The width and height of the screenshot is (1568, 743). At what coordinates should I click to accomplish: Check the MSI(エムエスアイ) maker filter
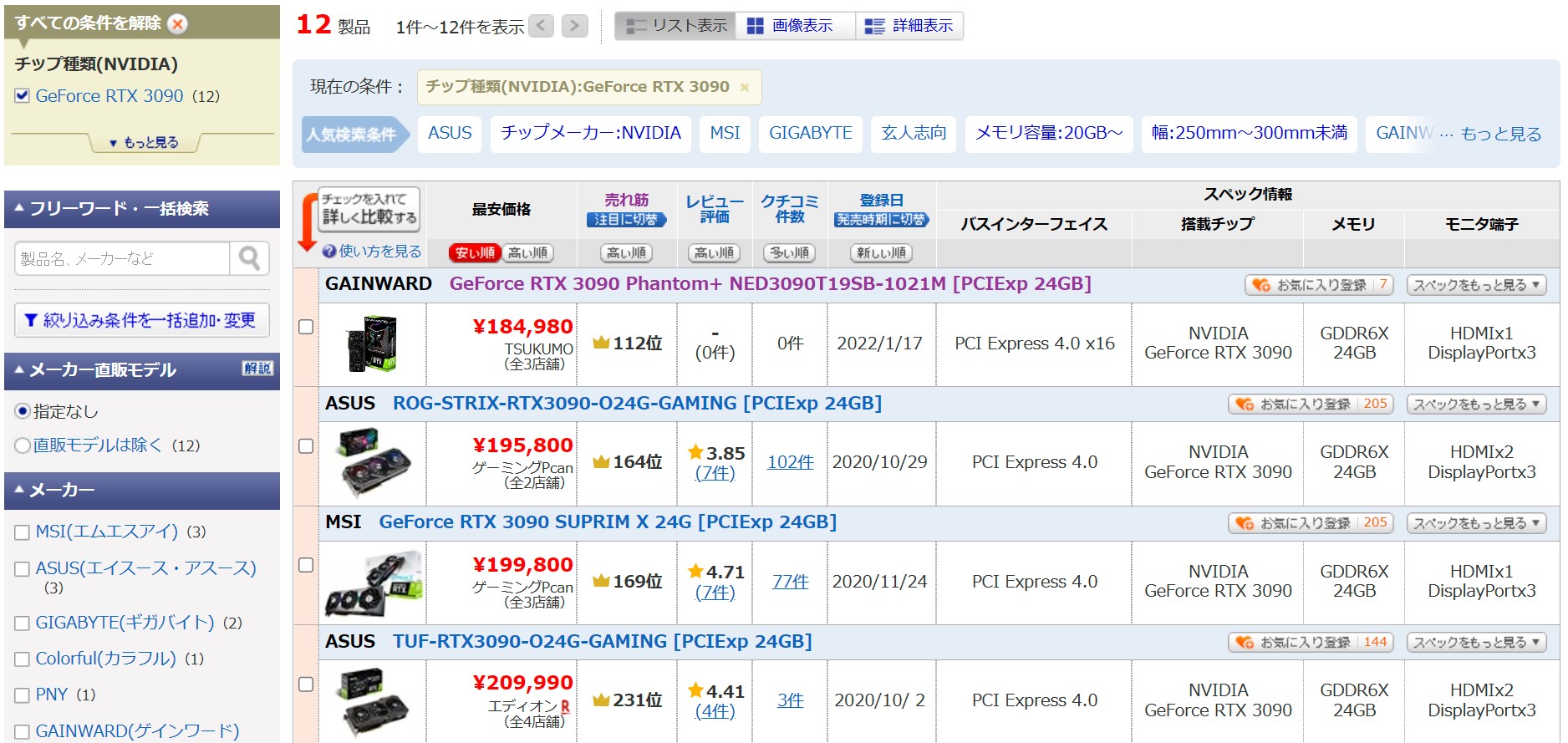[x=23, y=532]
